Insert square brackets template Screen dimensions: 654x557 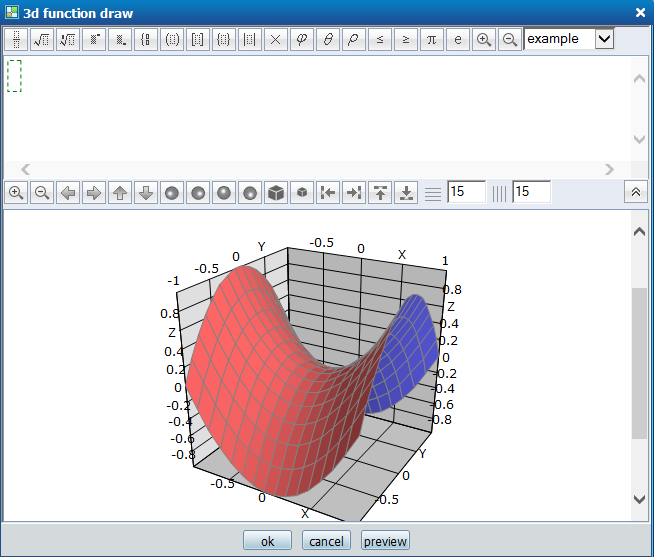pos(198,40)
